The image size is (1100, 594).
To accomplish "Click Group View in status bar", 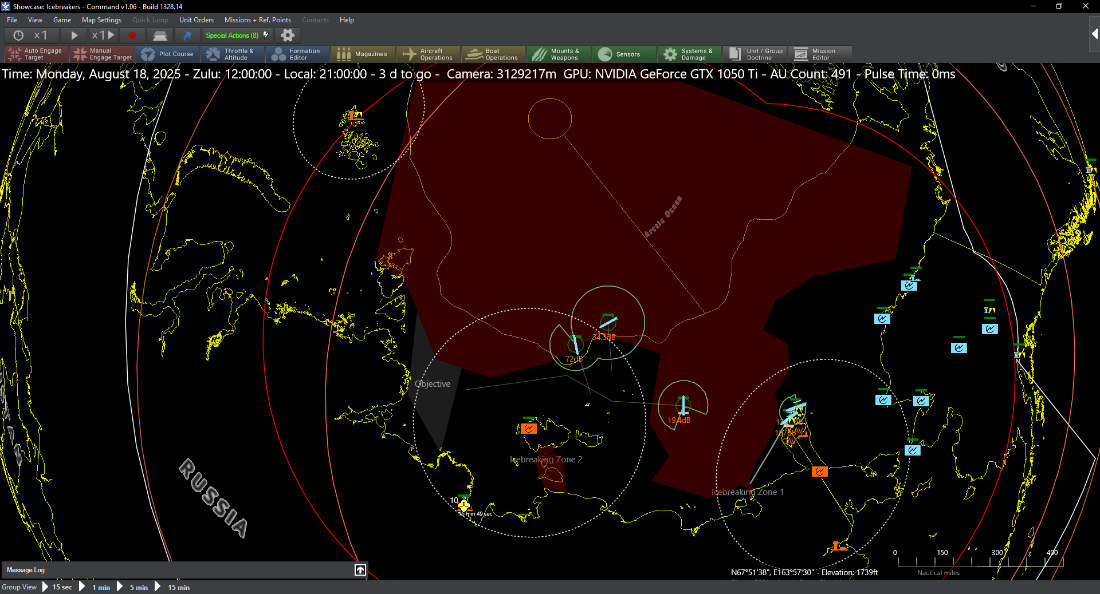I will (x=19, y=587).
